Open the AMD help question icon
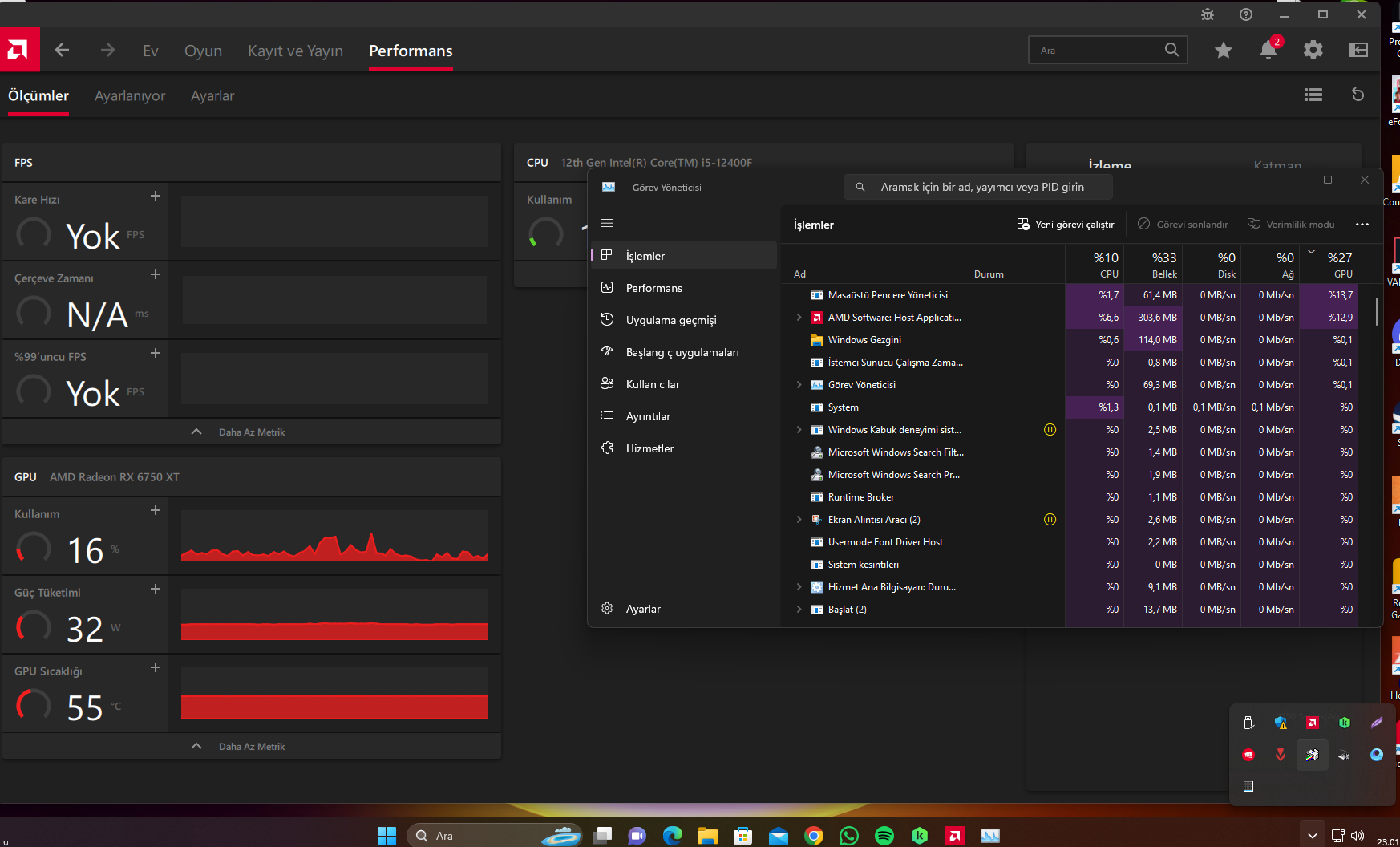This screenshot has height=847, width=1400. 1246,14
